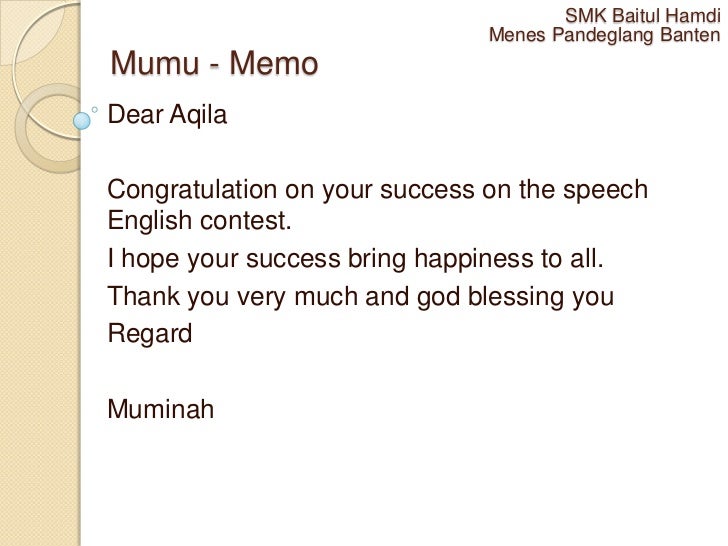Click the Mumu - Memo slide title
Image resolution: width=728 pixels, height=546 pixels.
point(214,63)
